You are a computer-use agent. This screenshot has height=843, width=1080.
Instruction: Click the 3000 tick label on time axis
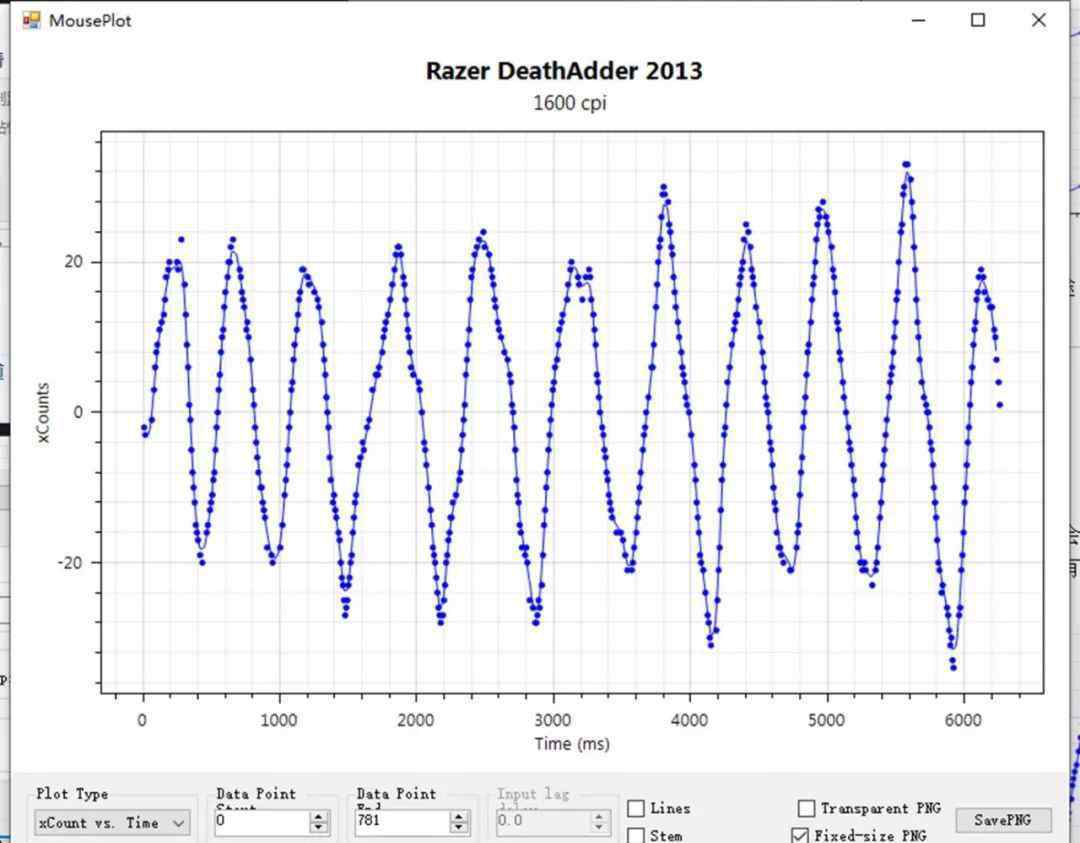(552, 720)
